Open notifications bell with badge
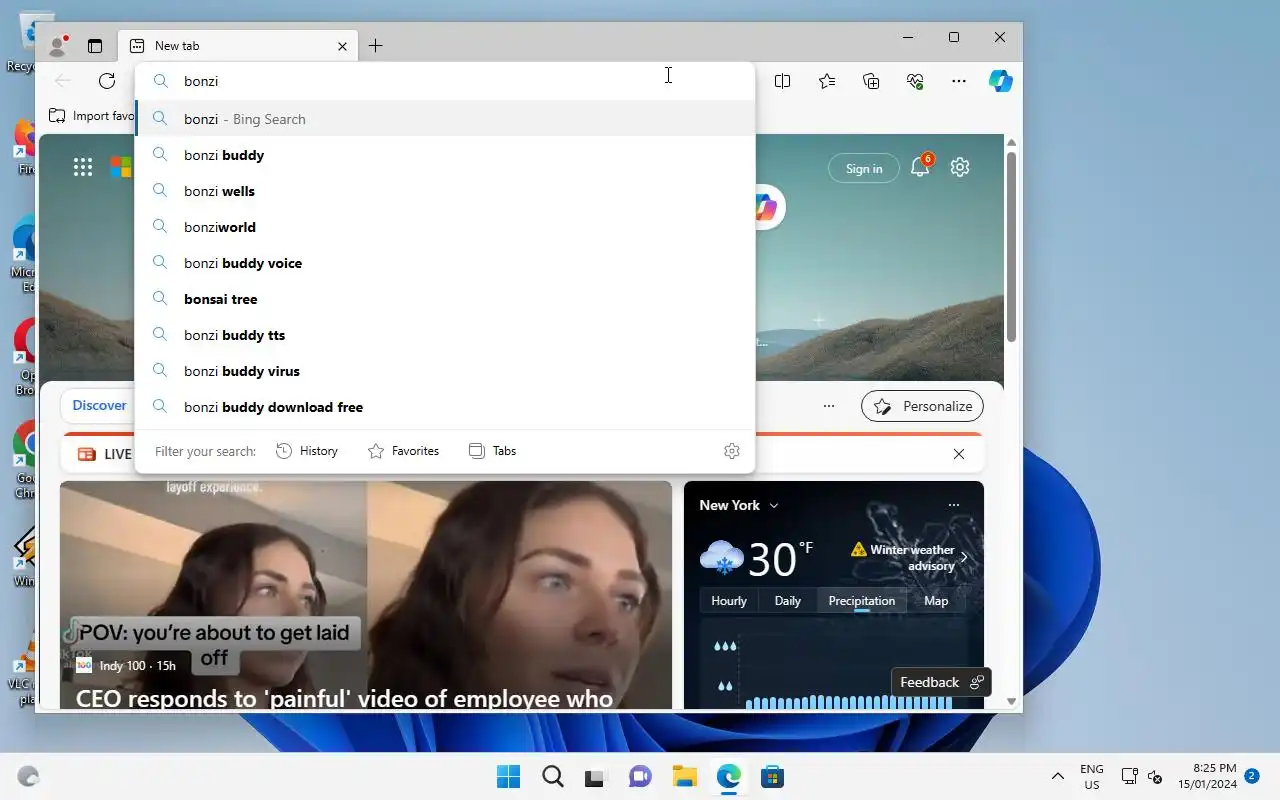This screenshot has width=1280, height=800. [920, 167]
